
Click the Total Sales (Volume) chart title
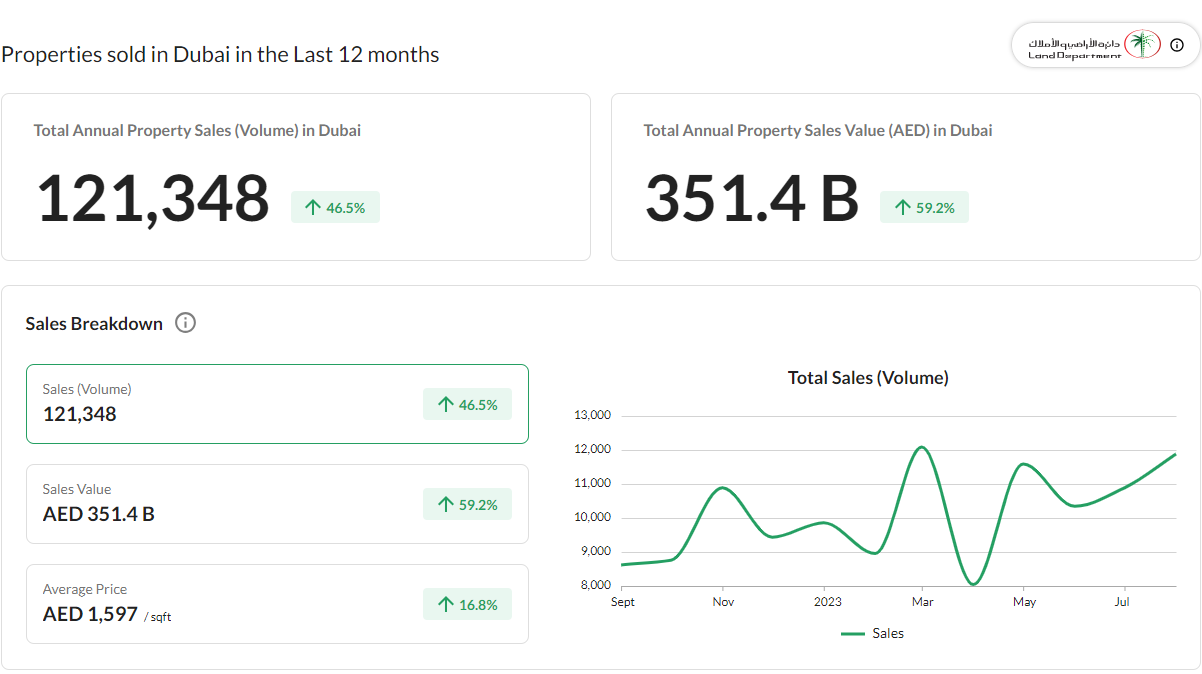[x=868, y=378]
